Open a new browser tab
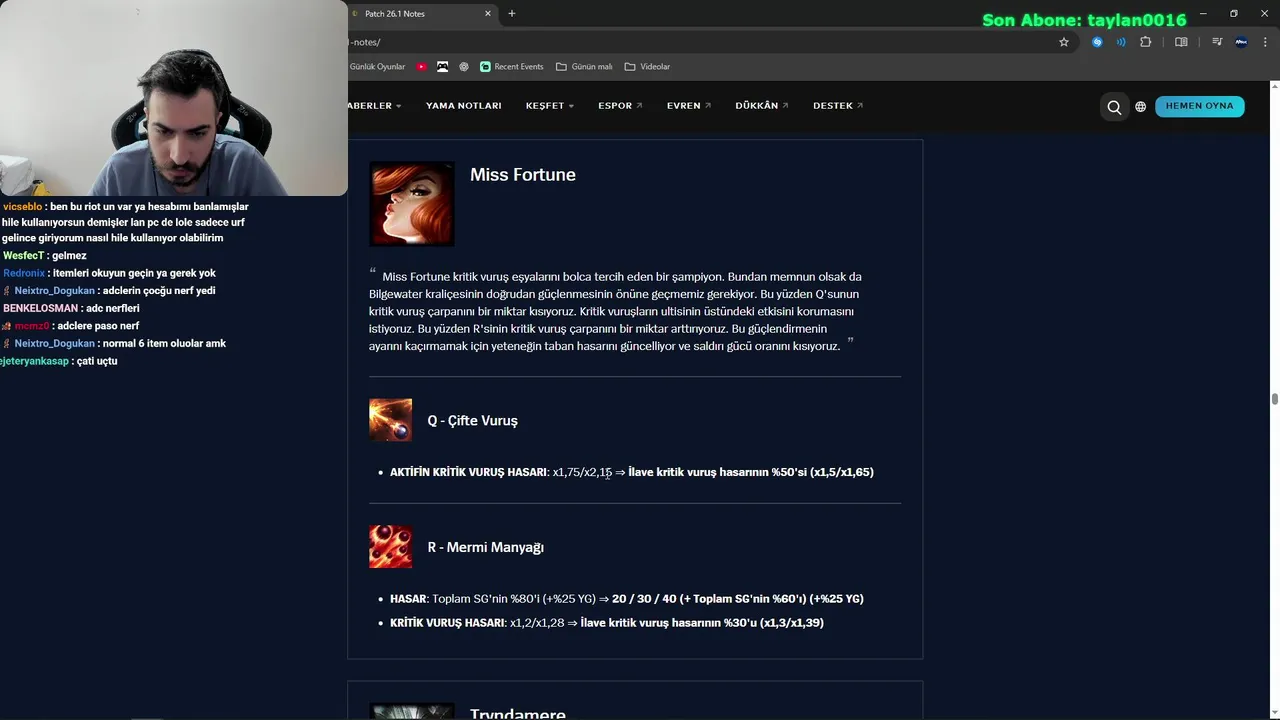This screenshot has height=720, width=1280. (x=512, y=13)
